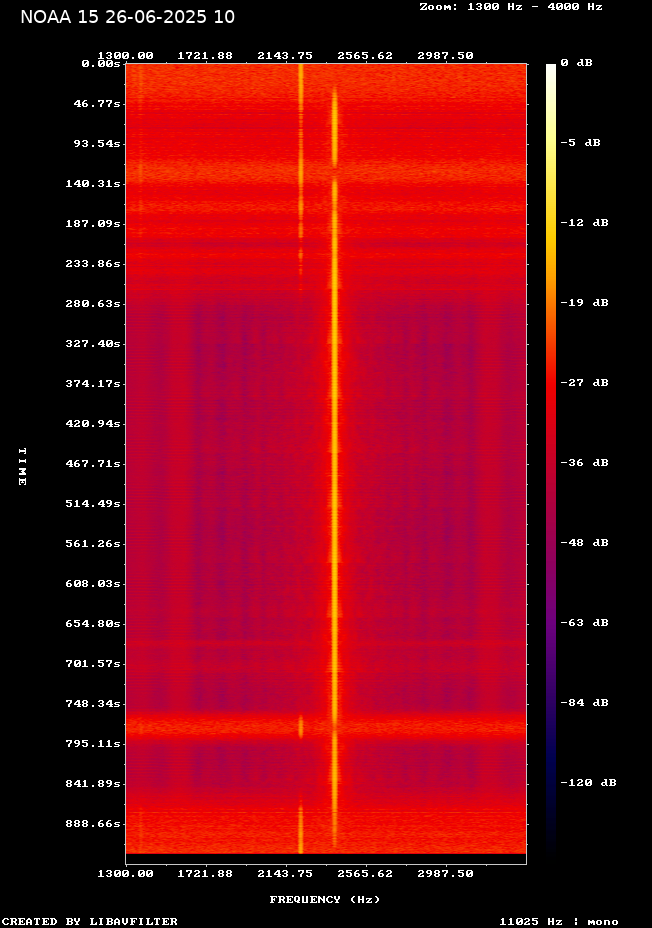
Task: Select the "280.63s" time label
Action: (x=93, y=304)
